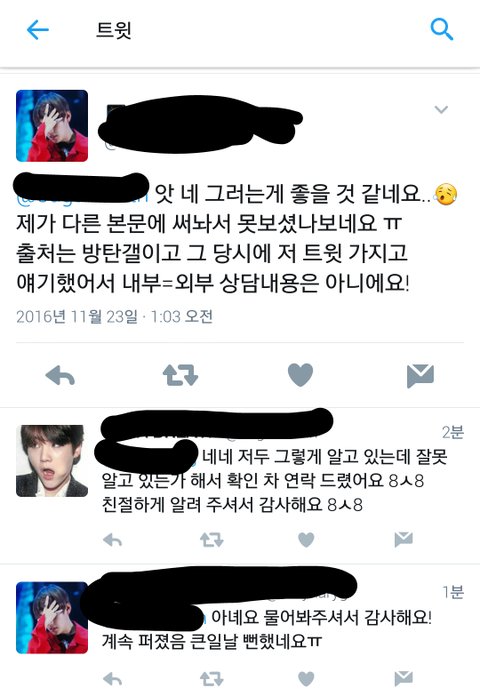Image resolution: width=480 pixels, height=696 pixels.
Task: Expand the main tweet options chevron
Action: tap(441, 109)
